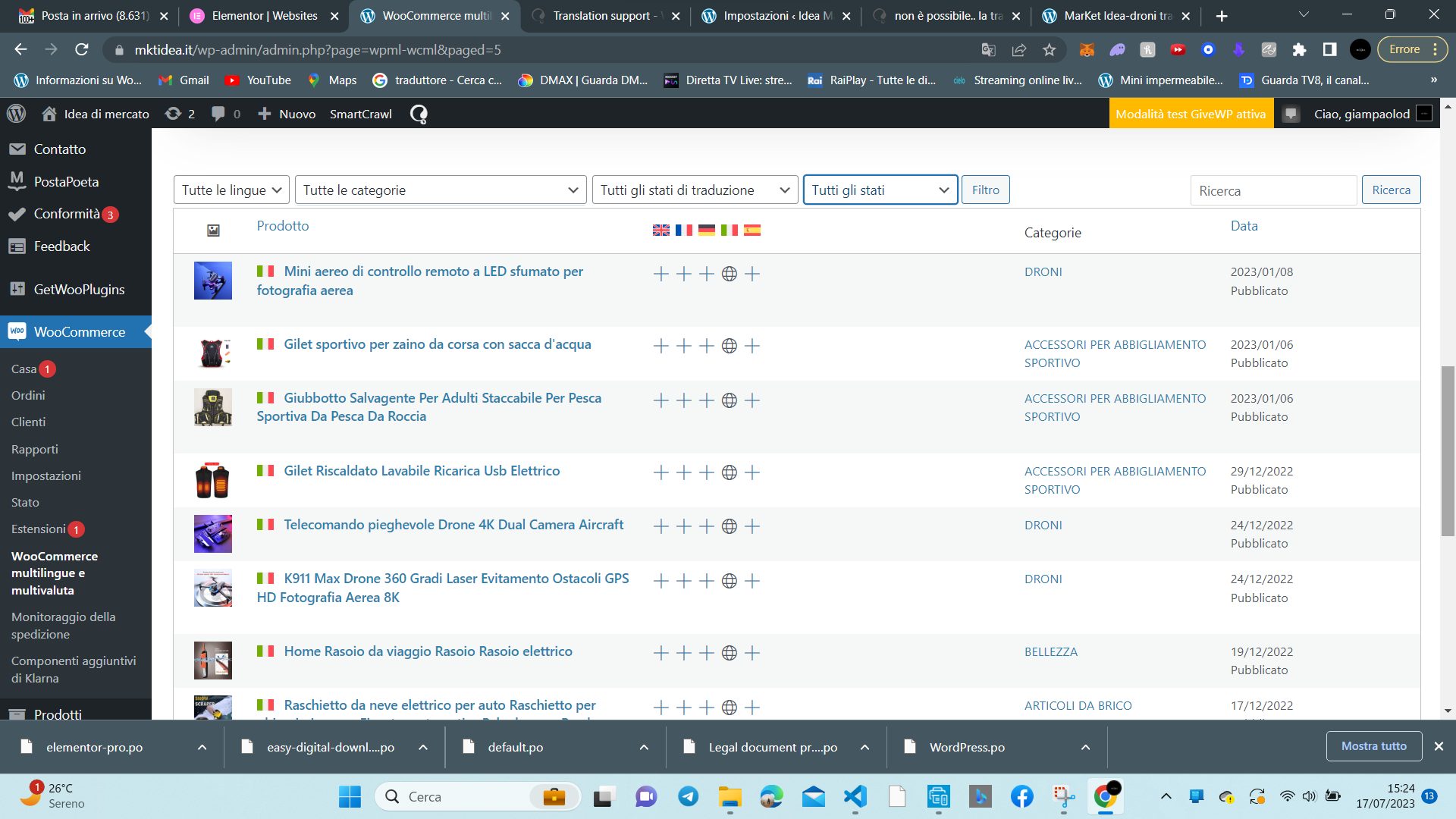1456x819 pixels.
Task: Open WordPress logo menu in admin bar
Action: [x=16, y=114]
